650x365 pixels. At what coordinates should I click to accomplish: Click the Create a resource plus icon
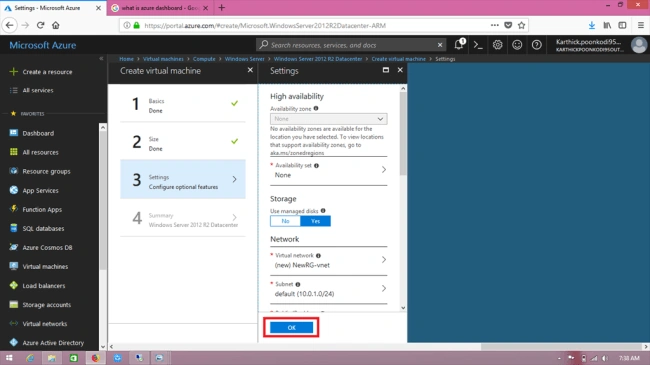(14, 72)
